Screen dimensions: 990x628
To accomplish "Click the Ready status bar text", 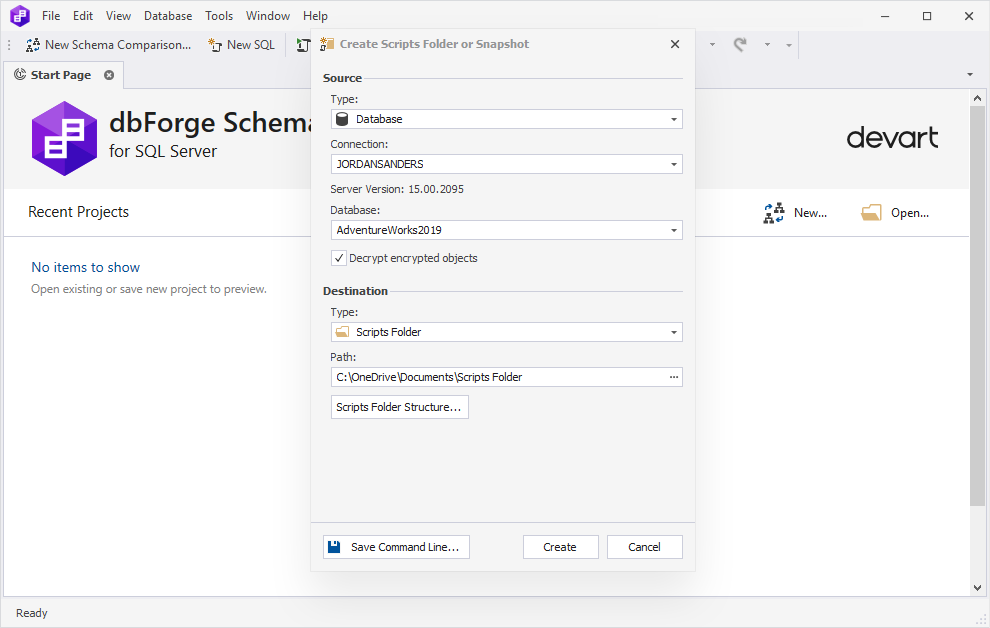I will [32, 613].
